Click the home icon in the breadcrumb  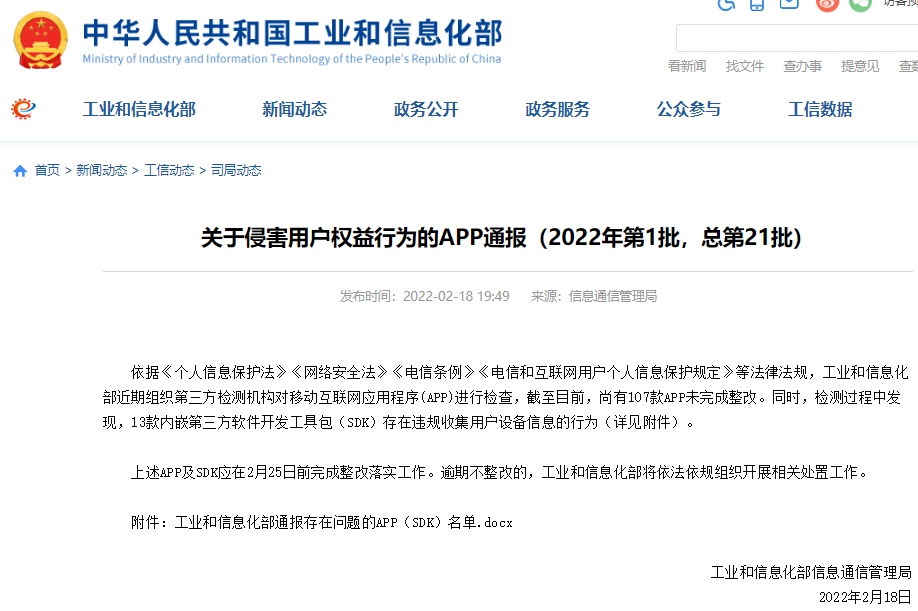tap(17, 170)
